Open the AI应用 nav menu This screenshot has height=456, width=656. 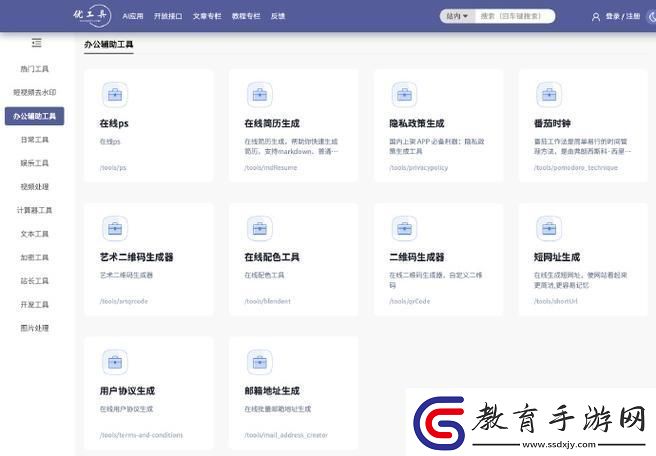coord(133,16)
